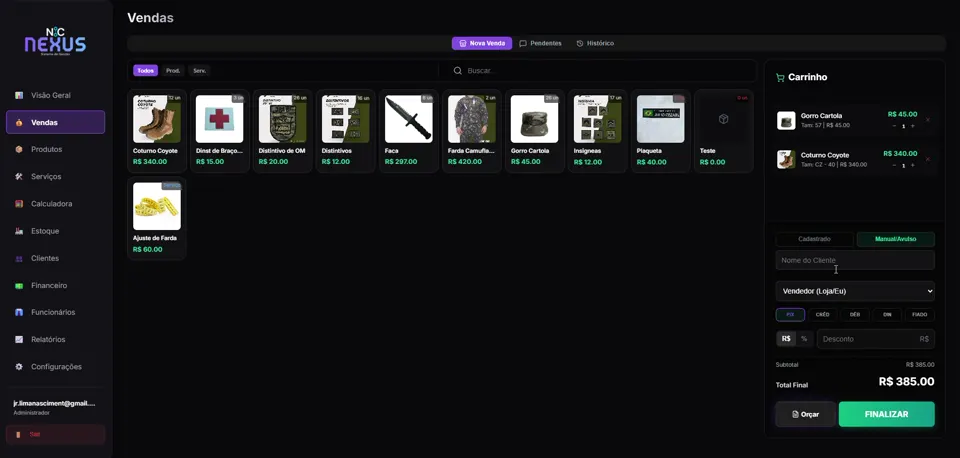Image resolution: width=960 pixels, height=458 pixels.
Task: Select Manual/Avulso customer mode
Action: 896,239
